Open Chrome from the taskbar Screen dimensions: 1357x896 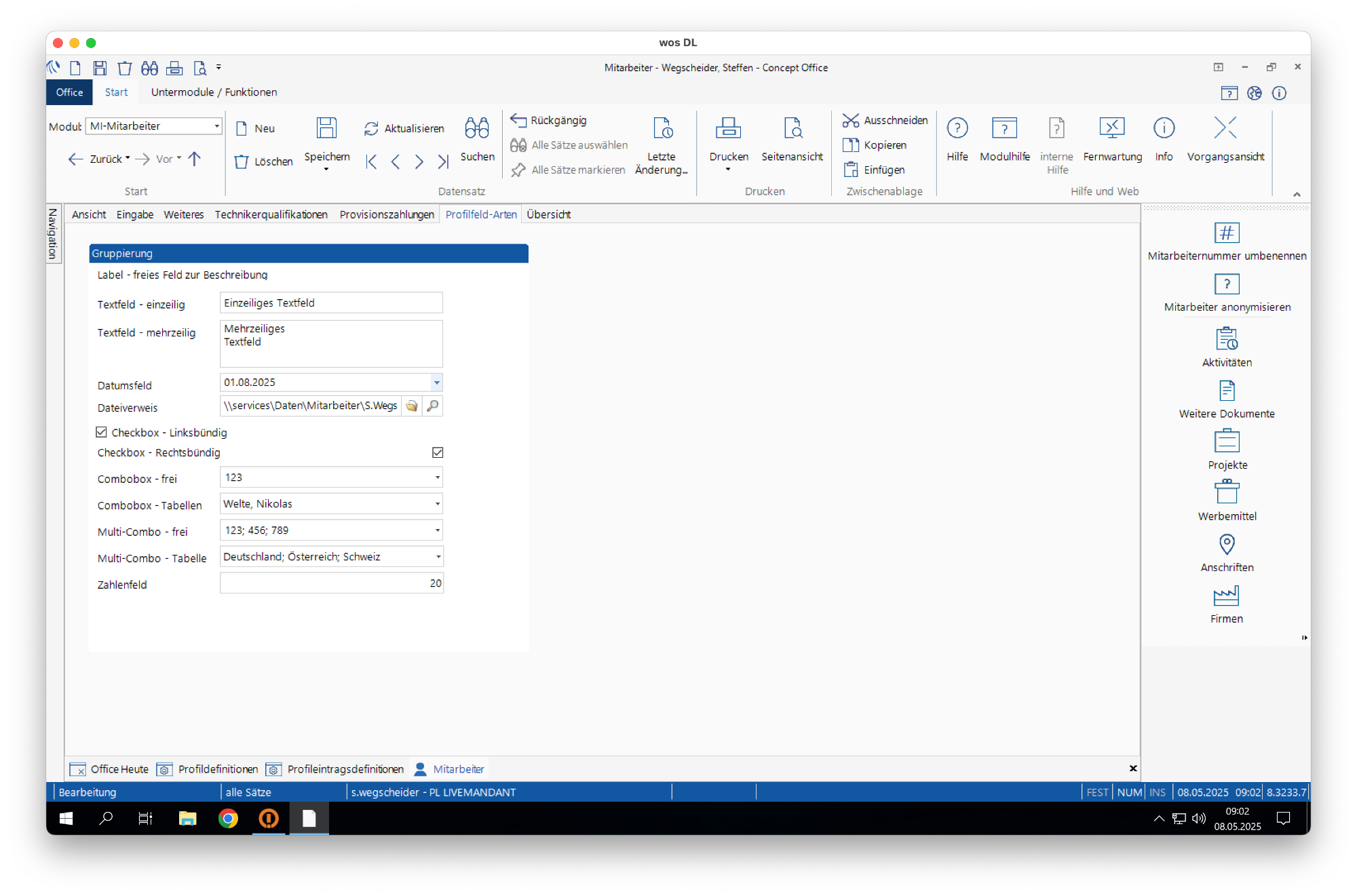click(x=228, y=819)
